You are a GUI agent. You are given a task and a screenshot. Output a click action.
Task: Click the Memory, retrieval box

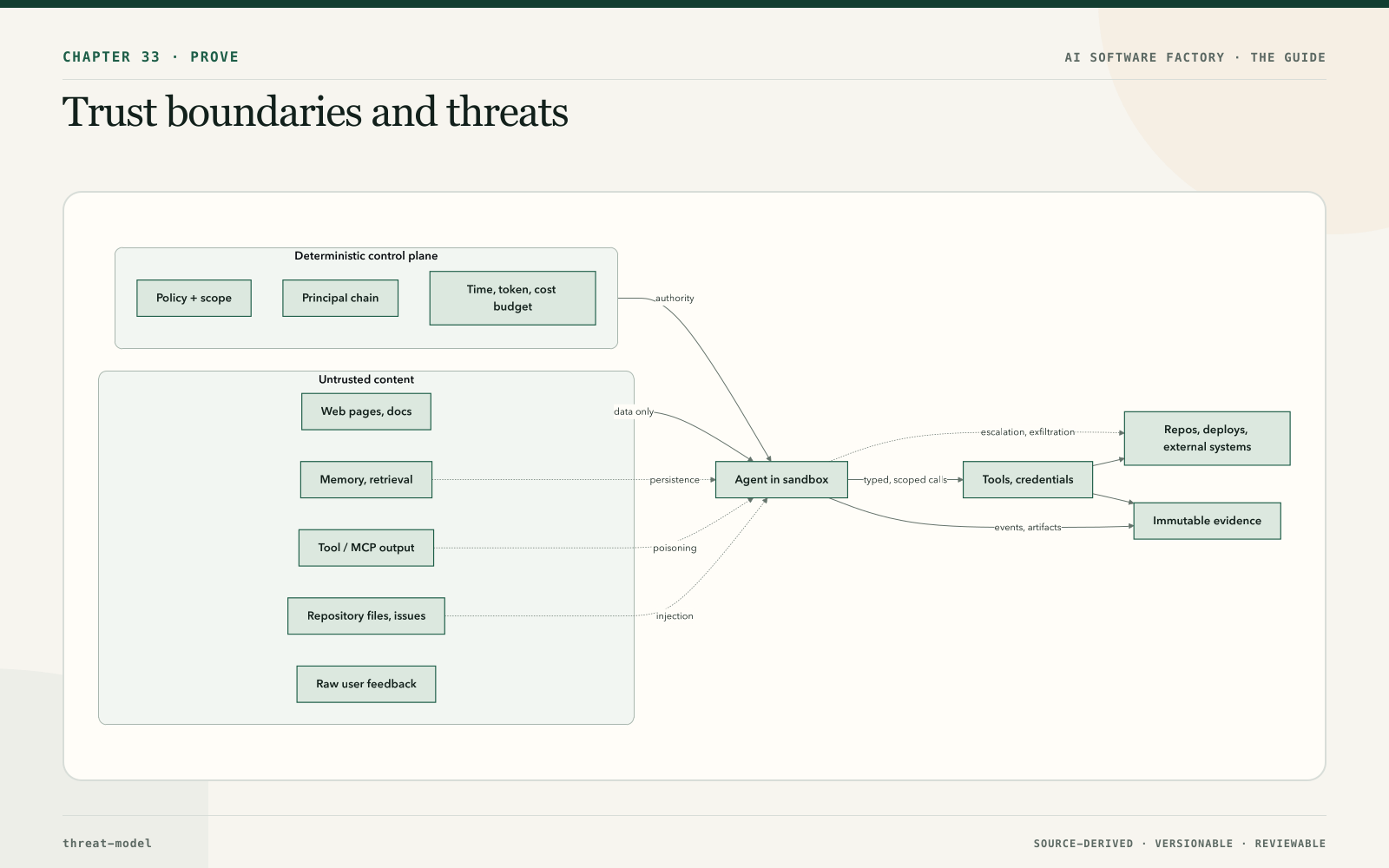tap(366, 479)
